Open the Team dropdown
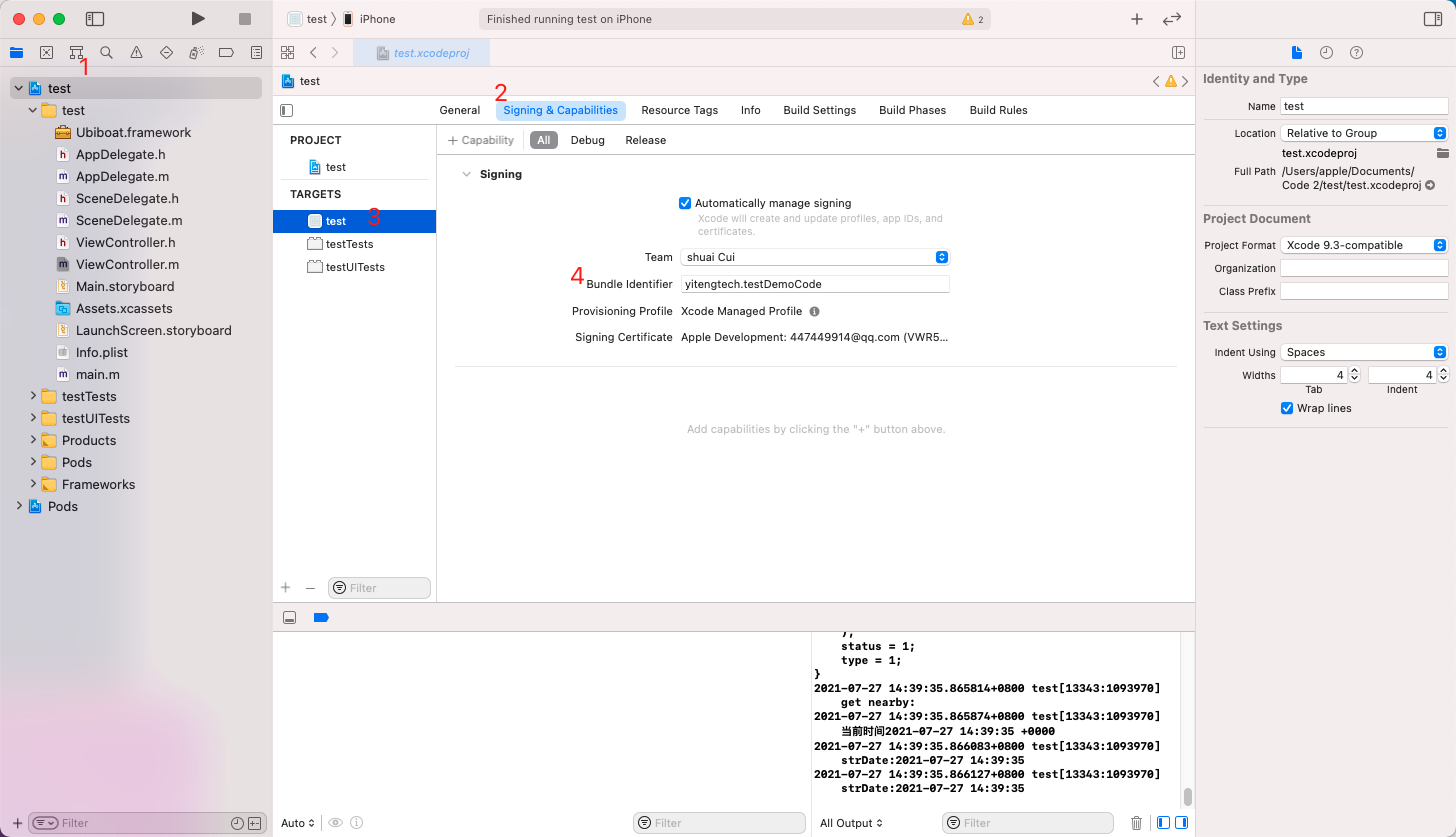 (815, 257)
